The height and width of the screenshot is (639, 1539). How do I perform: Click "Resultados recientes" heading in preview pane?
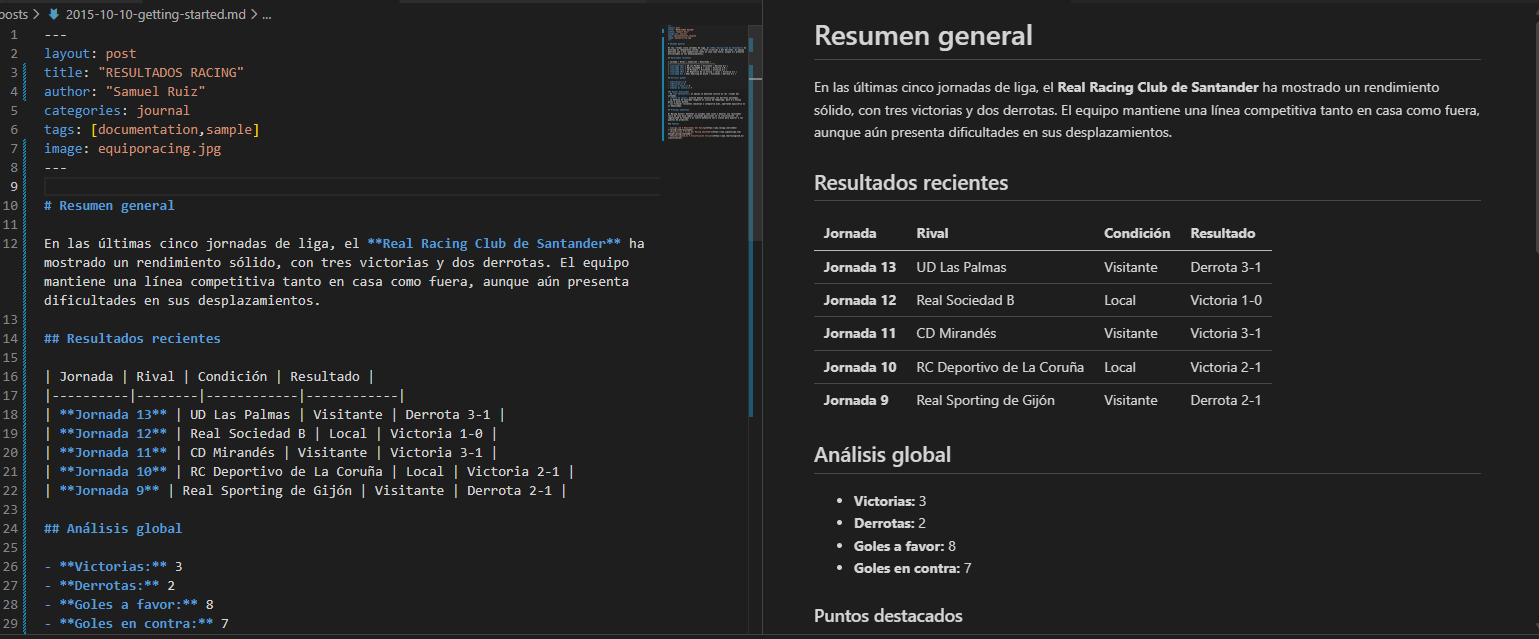pyautogui.click(x=911, y=183)
